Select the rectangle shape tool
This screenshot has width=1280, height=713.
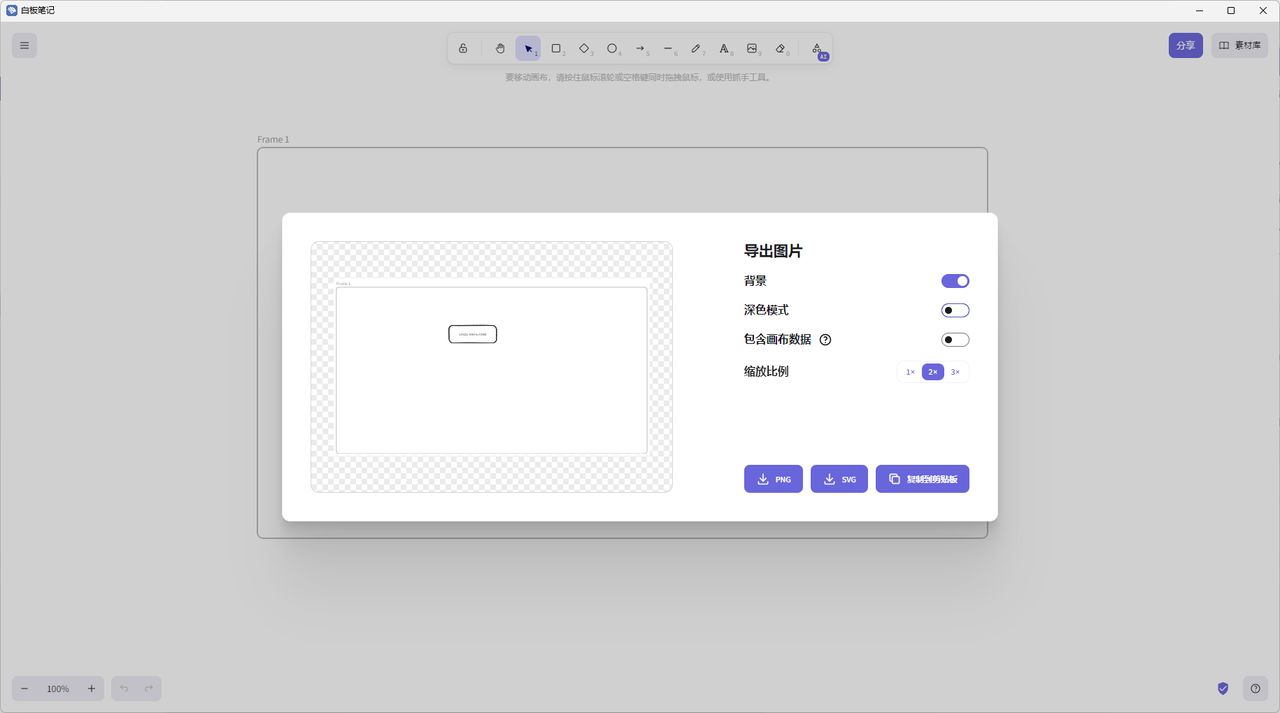pos(556,48)
